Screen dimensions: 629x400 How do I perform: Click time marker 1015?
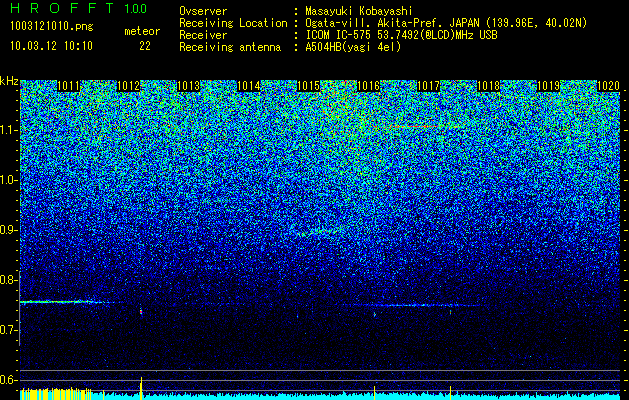point(308,86)
